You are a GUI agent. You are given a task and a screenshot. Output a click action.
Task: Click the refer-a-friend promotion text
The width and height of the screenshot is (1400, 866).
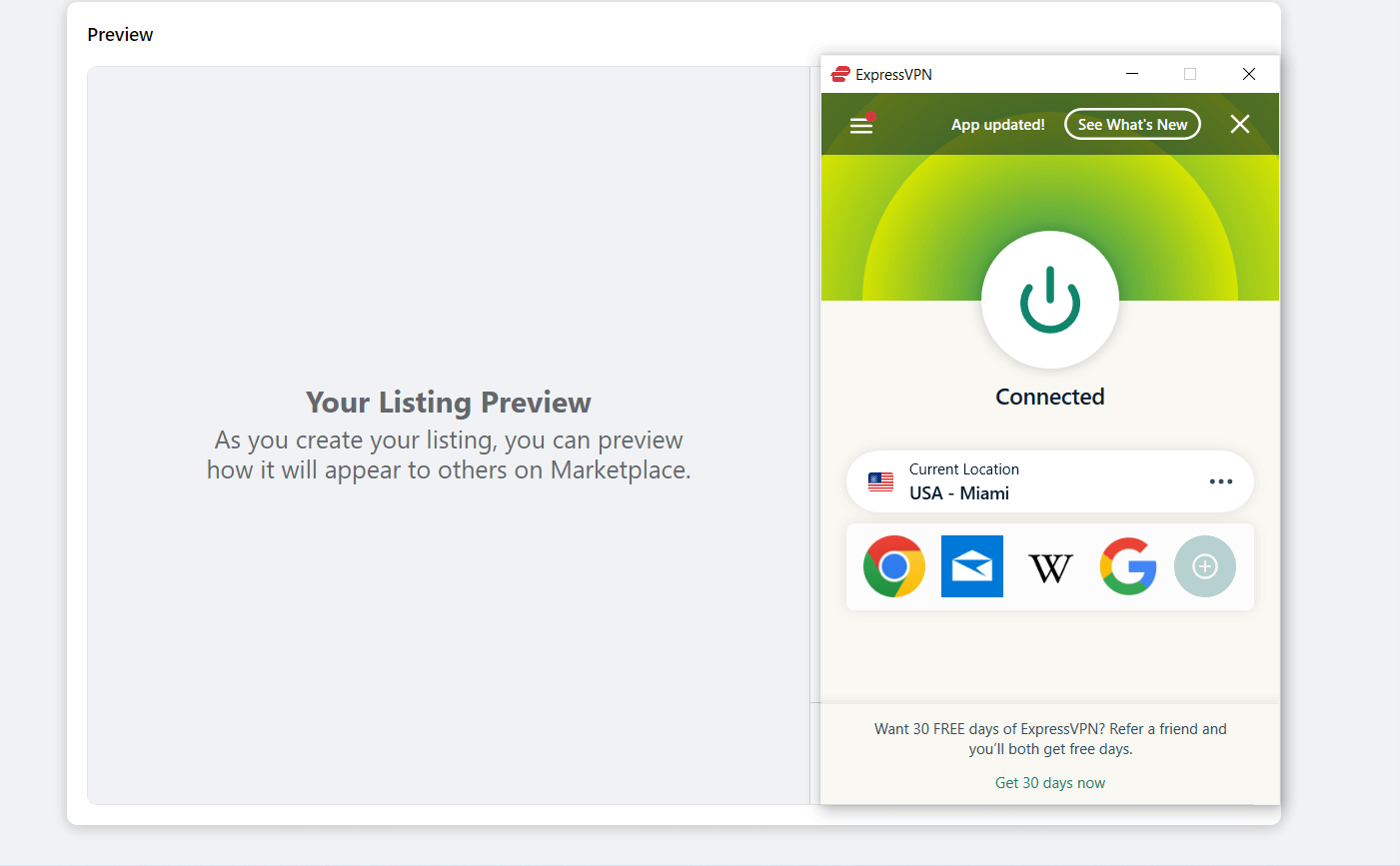pyautogui.click(x=1049, y=739)
